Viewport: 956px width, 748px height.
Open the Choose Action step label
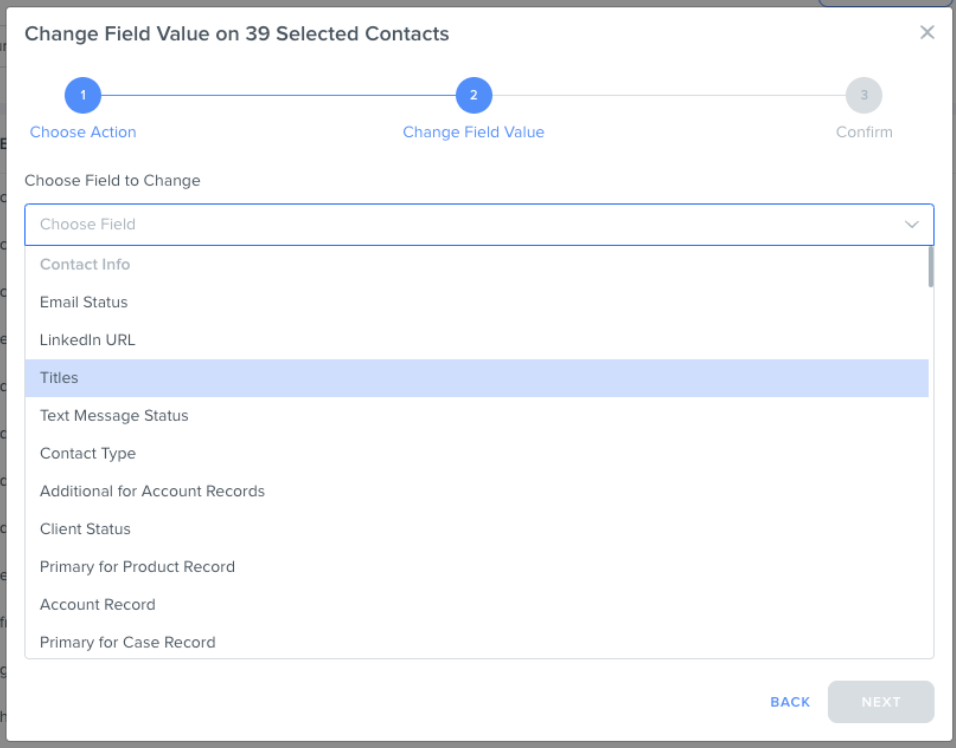(83, 132)
